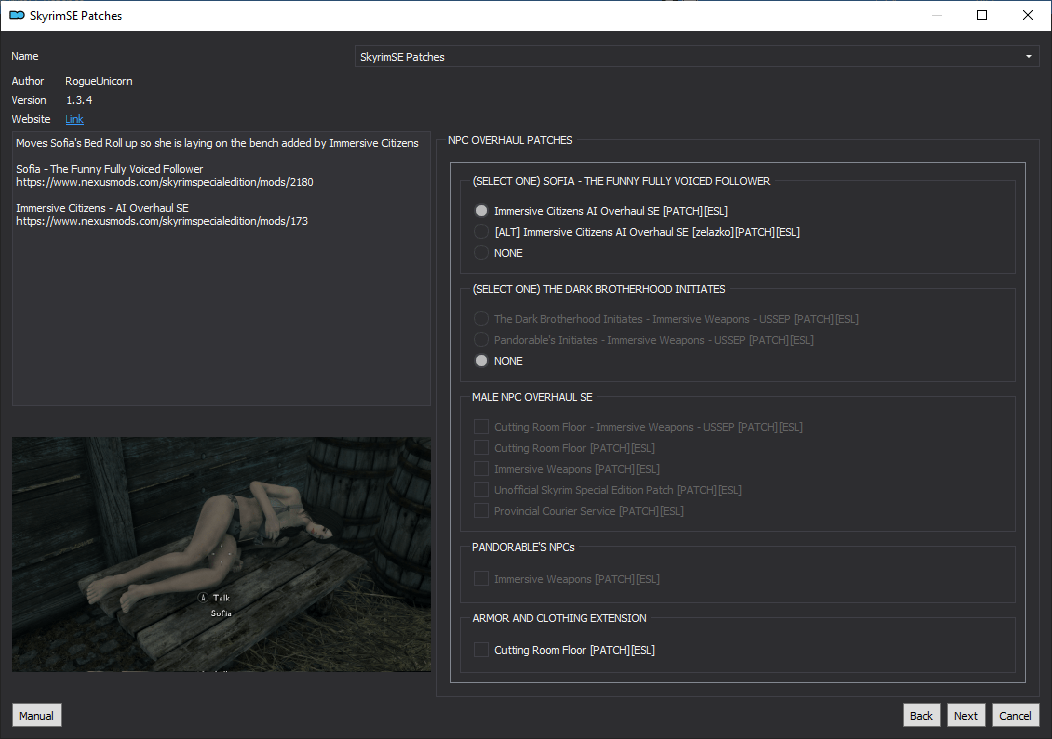Maximize the SkyrimSE Patches window
This screenshot has height=739, width=1052.
982,15
